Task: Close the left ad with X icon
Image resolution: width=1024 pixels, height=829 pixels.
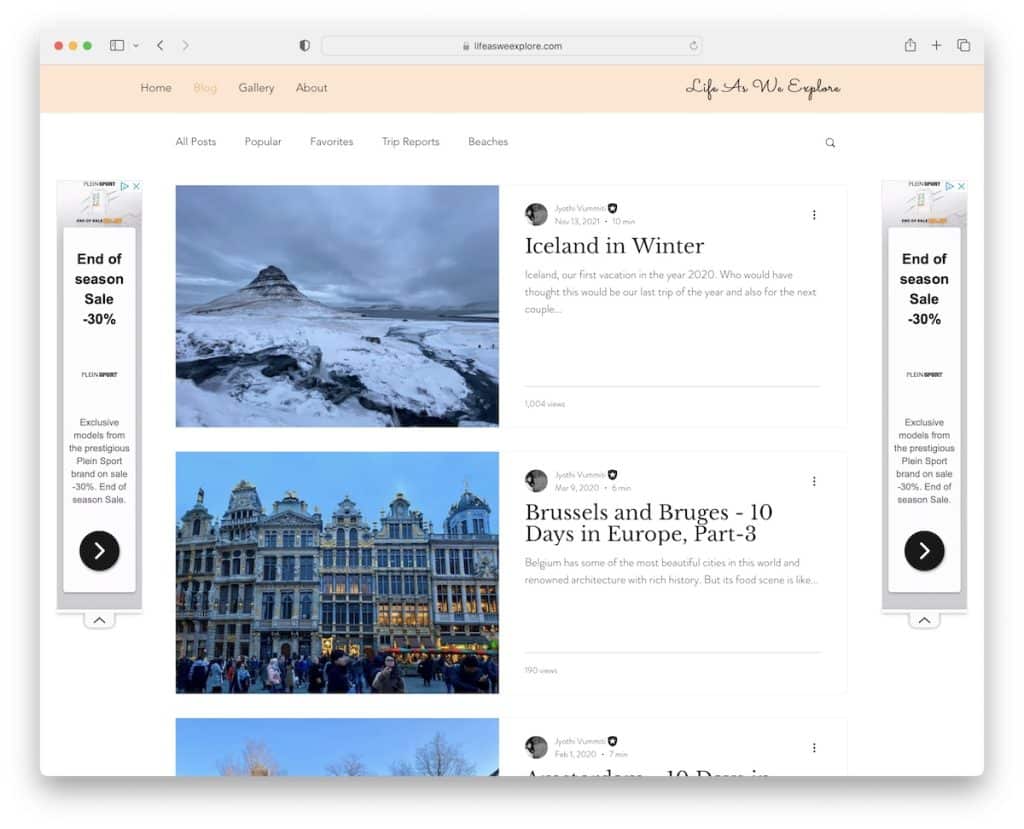Action: click(x=136, y=186)
